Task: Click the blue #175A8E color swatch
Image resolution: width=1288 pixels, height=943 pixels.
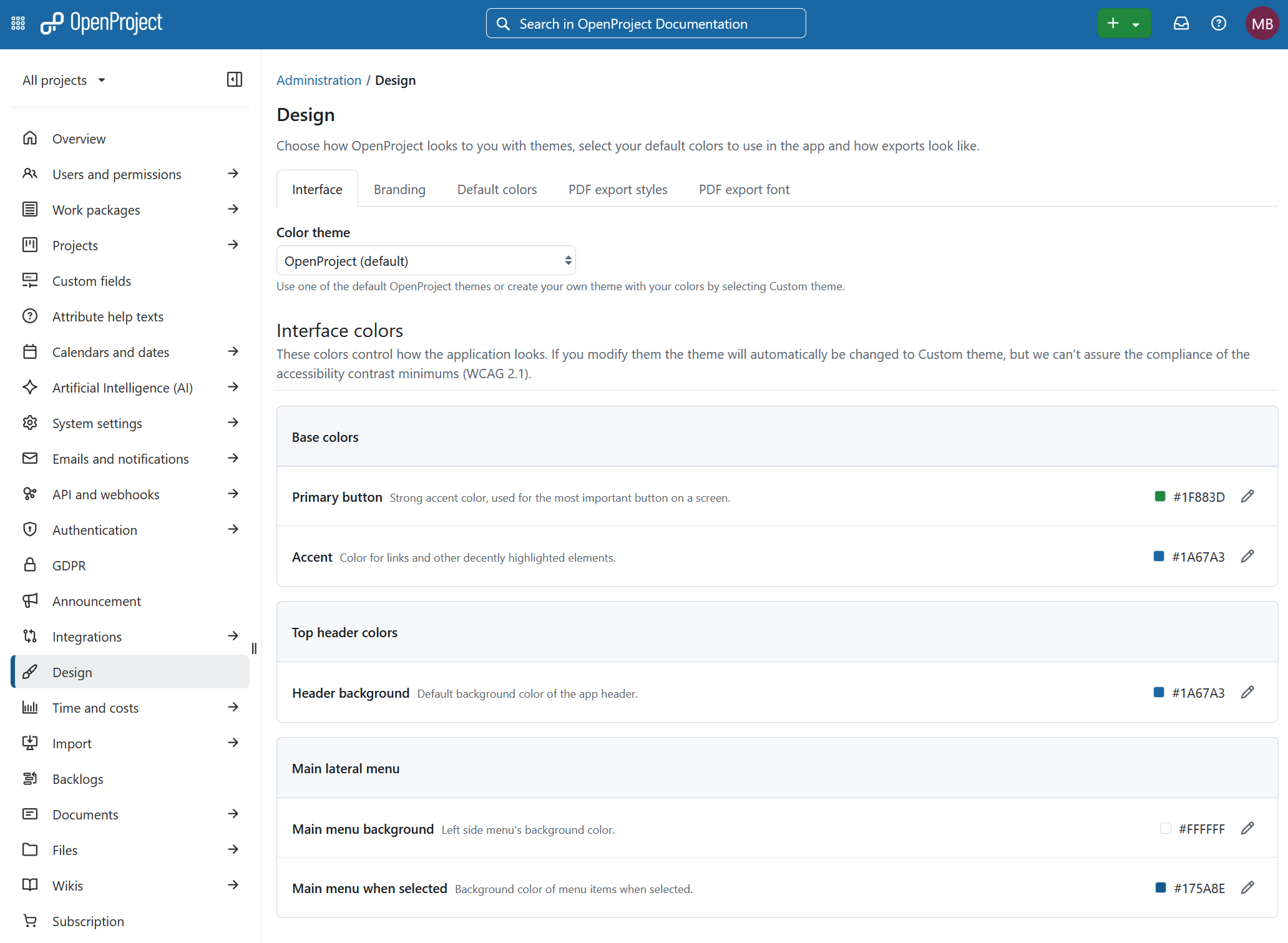Action: [x=1161, y=888]
